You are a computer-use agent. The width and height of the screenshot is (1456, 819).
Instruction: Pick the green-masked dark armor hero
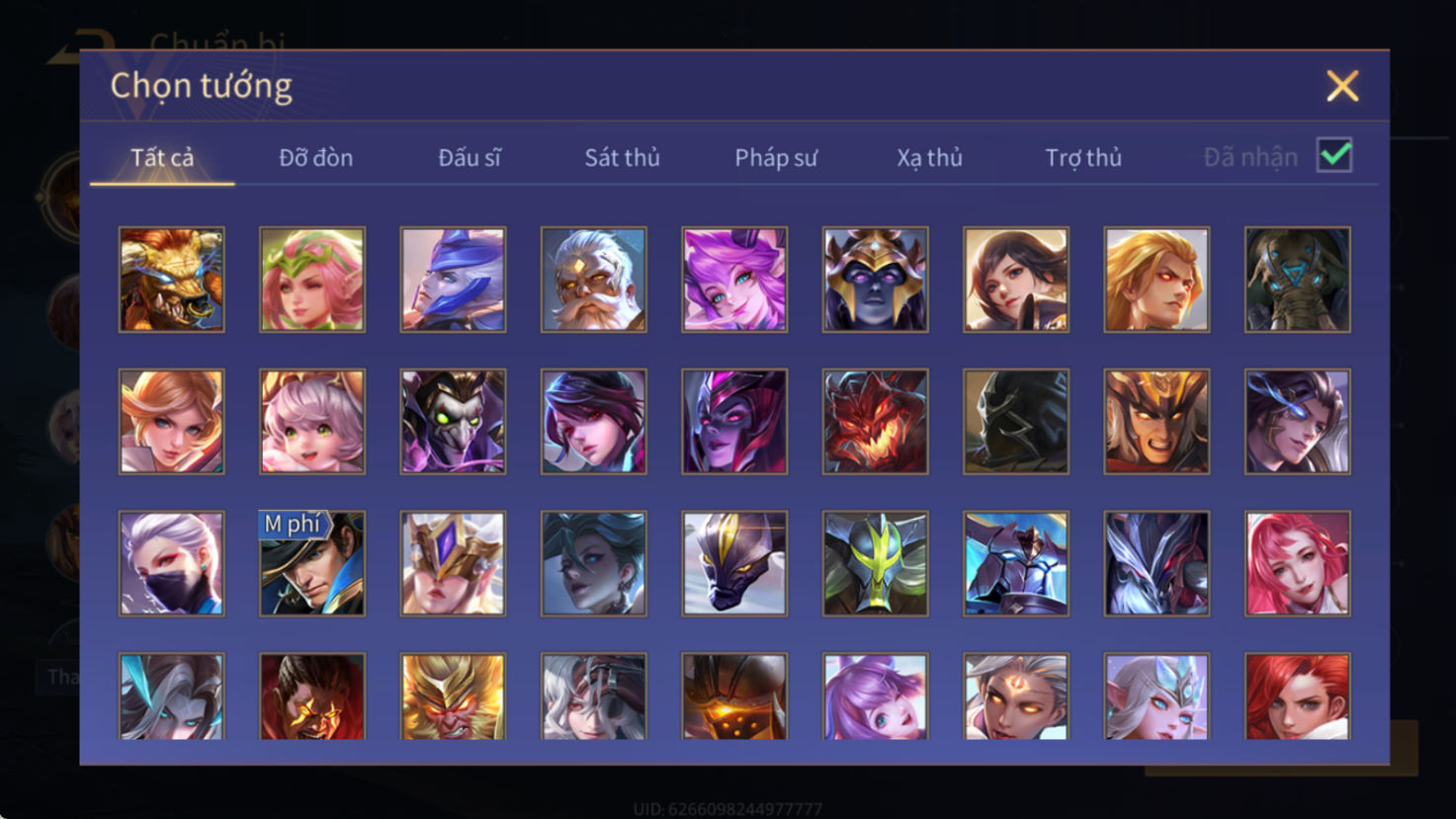[875, 563]
